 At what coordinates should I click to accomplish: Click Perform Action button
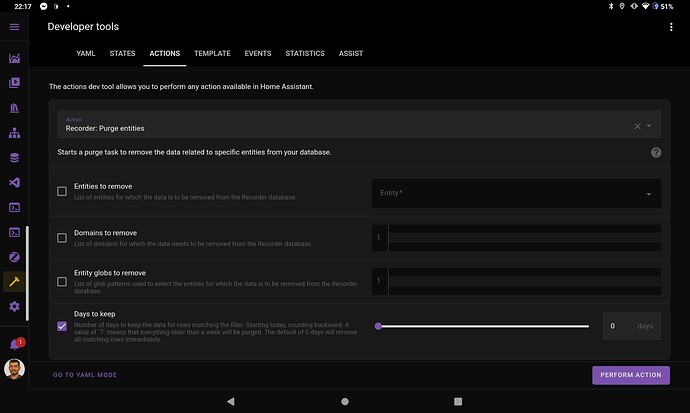[x=631, y=375]
